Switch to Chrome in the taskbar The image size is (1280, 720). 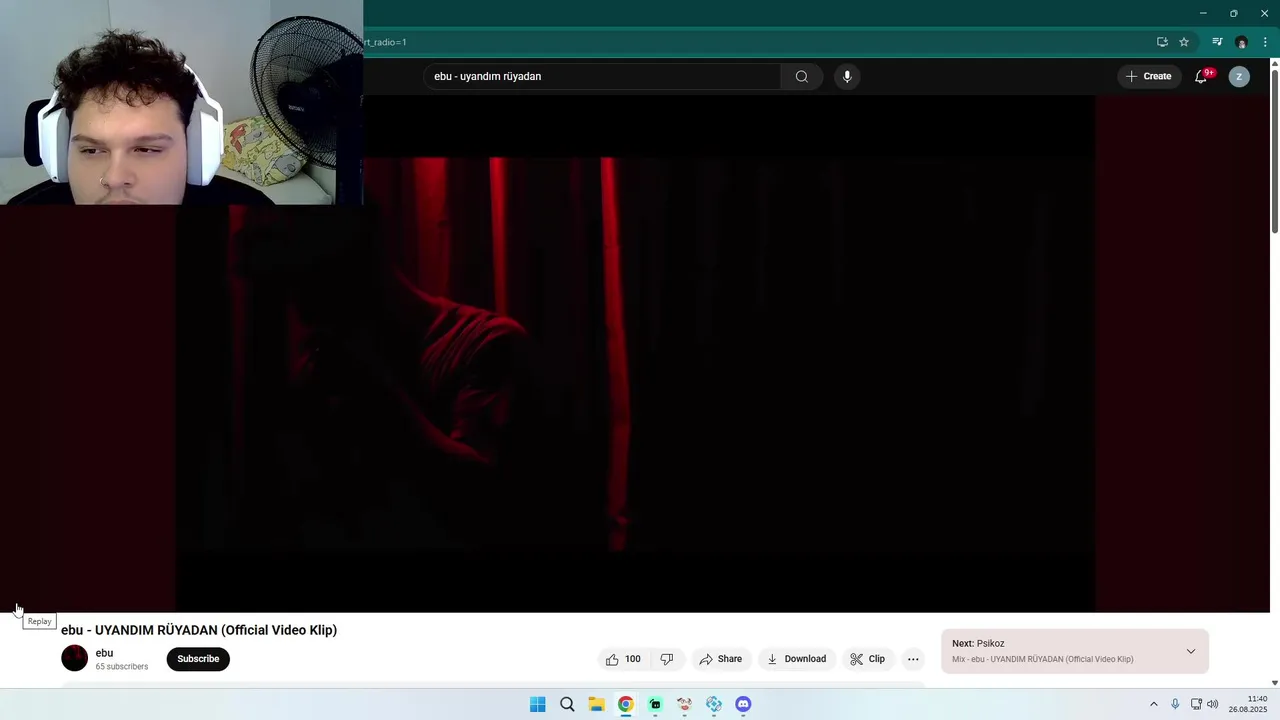[625, 704]
